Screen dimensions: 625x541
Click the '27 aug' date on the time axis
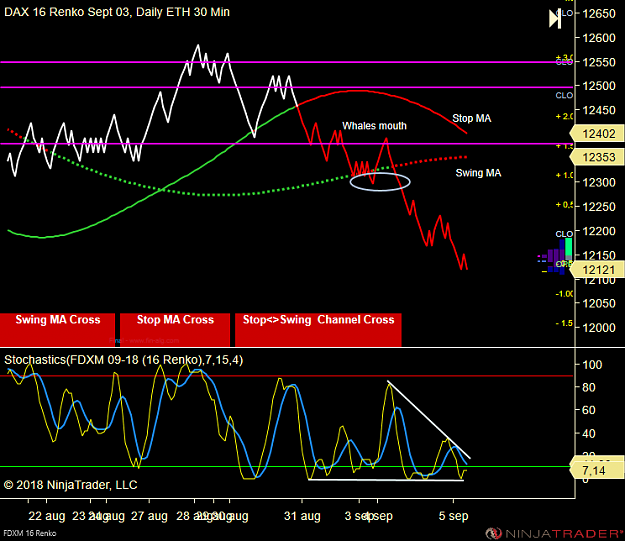149,516
